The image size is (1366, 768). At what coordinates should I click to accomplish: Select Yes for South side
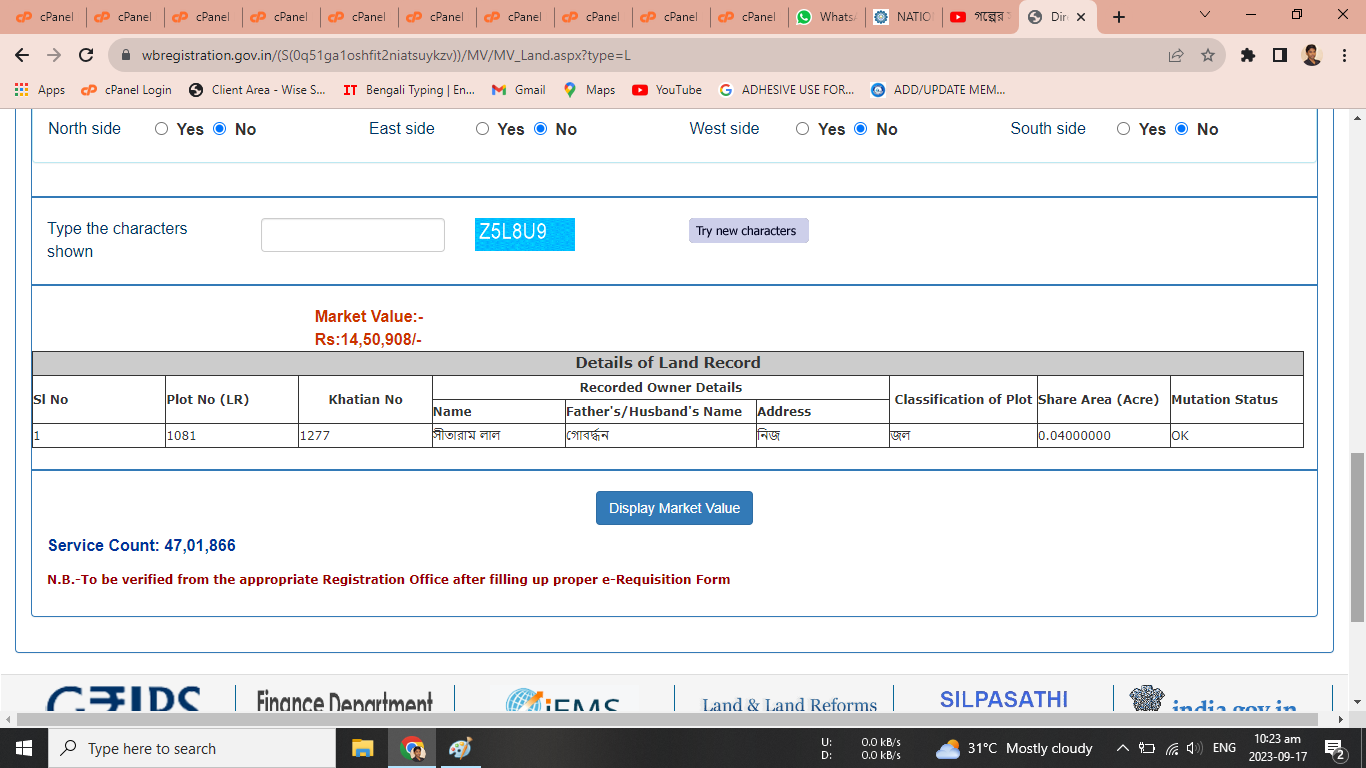[1124, 129]
